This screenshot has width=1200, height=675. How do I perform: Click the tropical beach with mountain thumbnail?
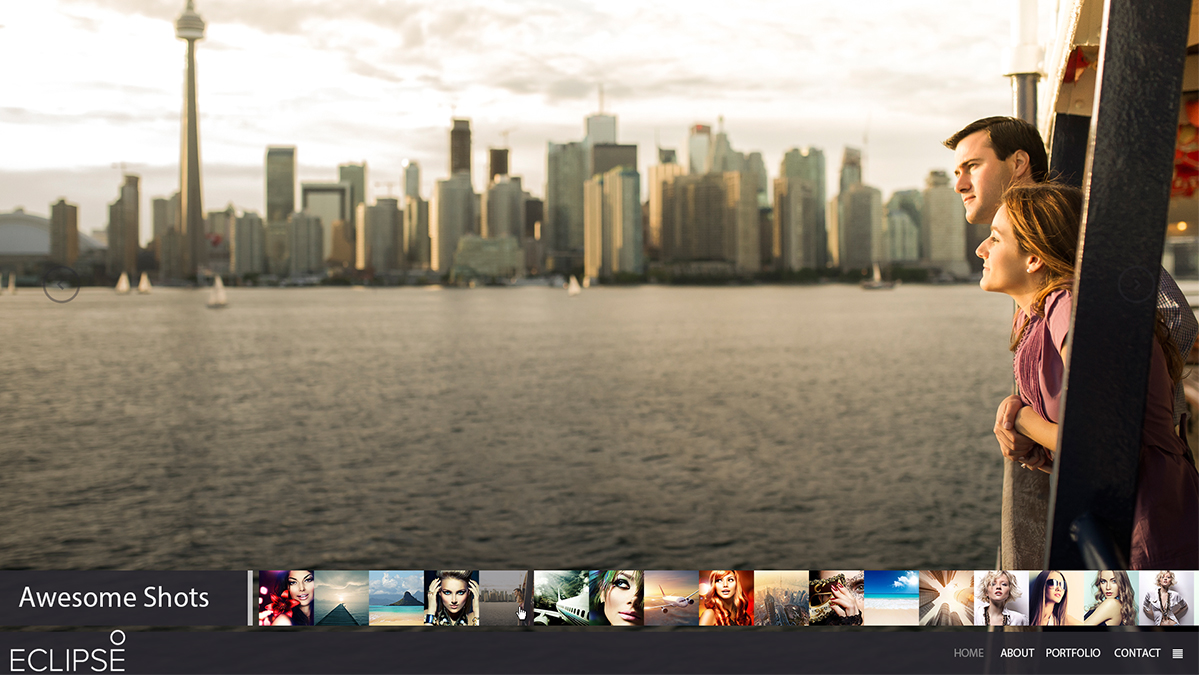pos(397,595)
